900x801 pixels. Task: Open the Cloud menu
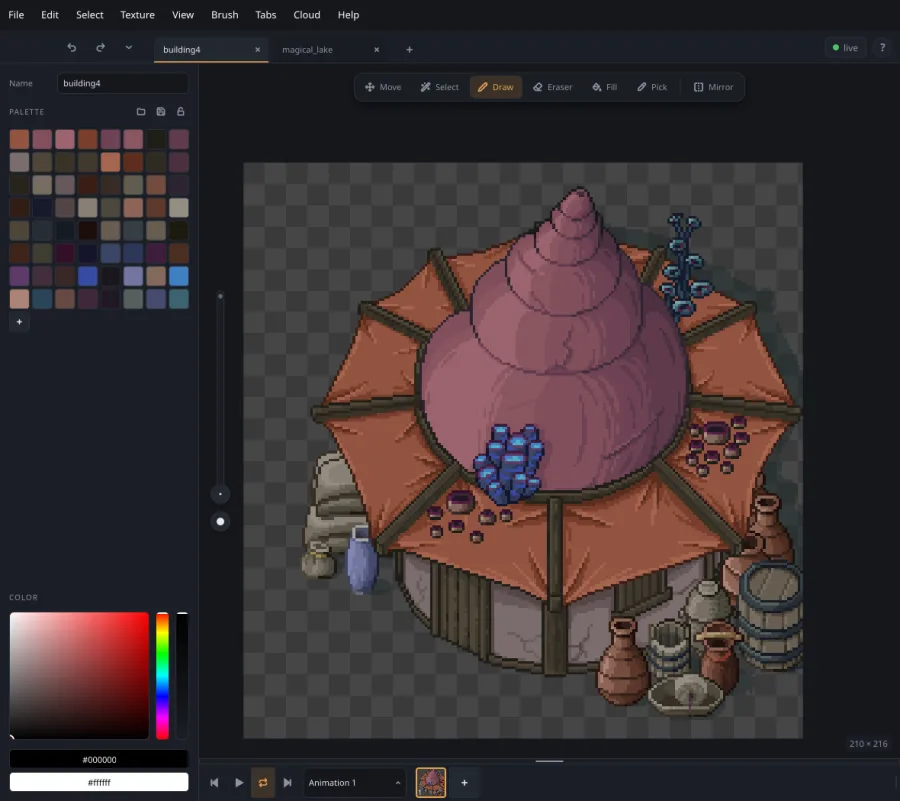[307, 15]
